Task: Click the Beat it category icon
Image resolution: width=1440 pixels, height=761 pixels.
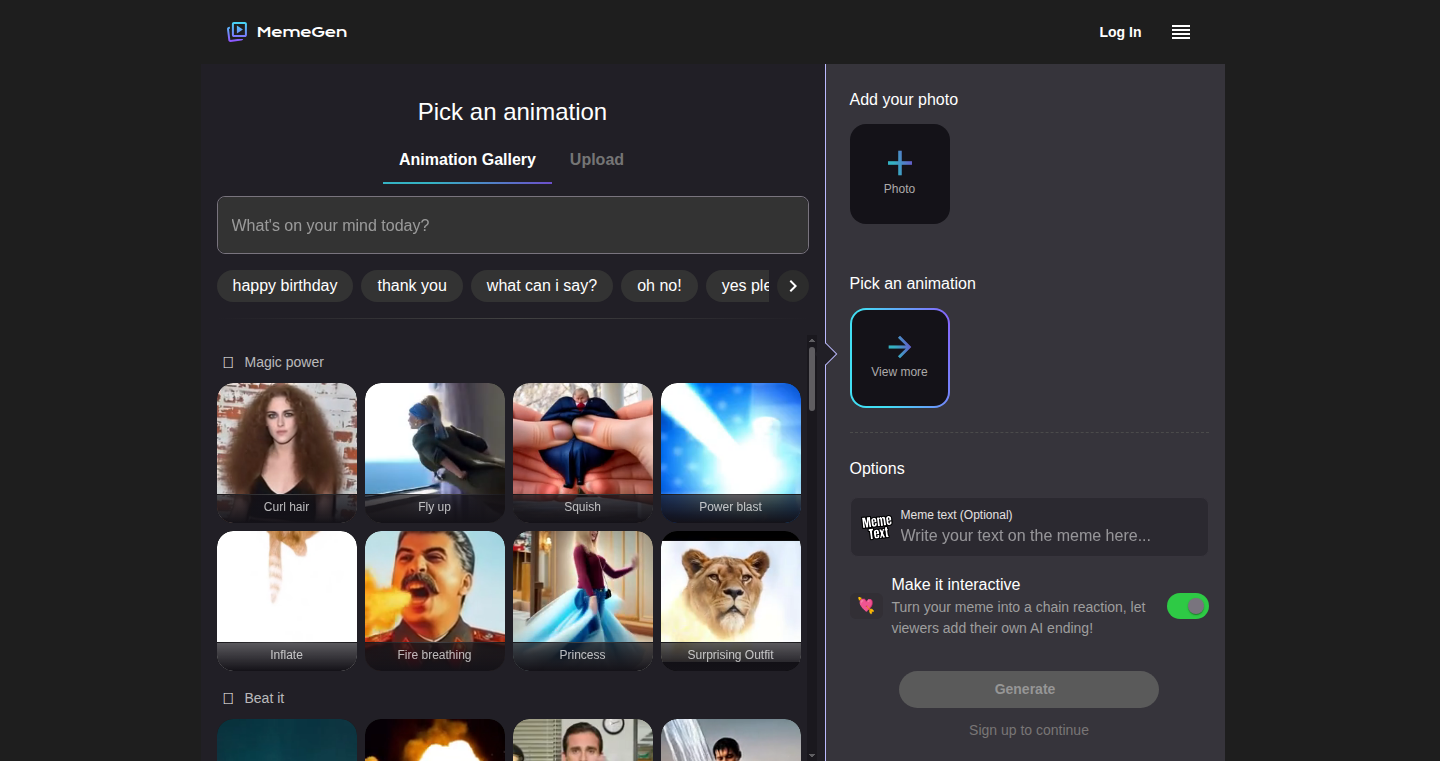Action: 228,698
